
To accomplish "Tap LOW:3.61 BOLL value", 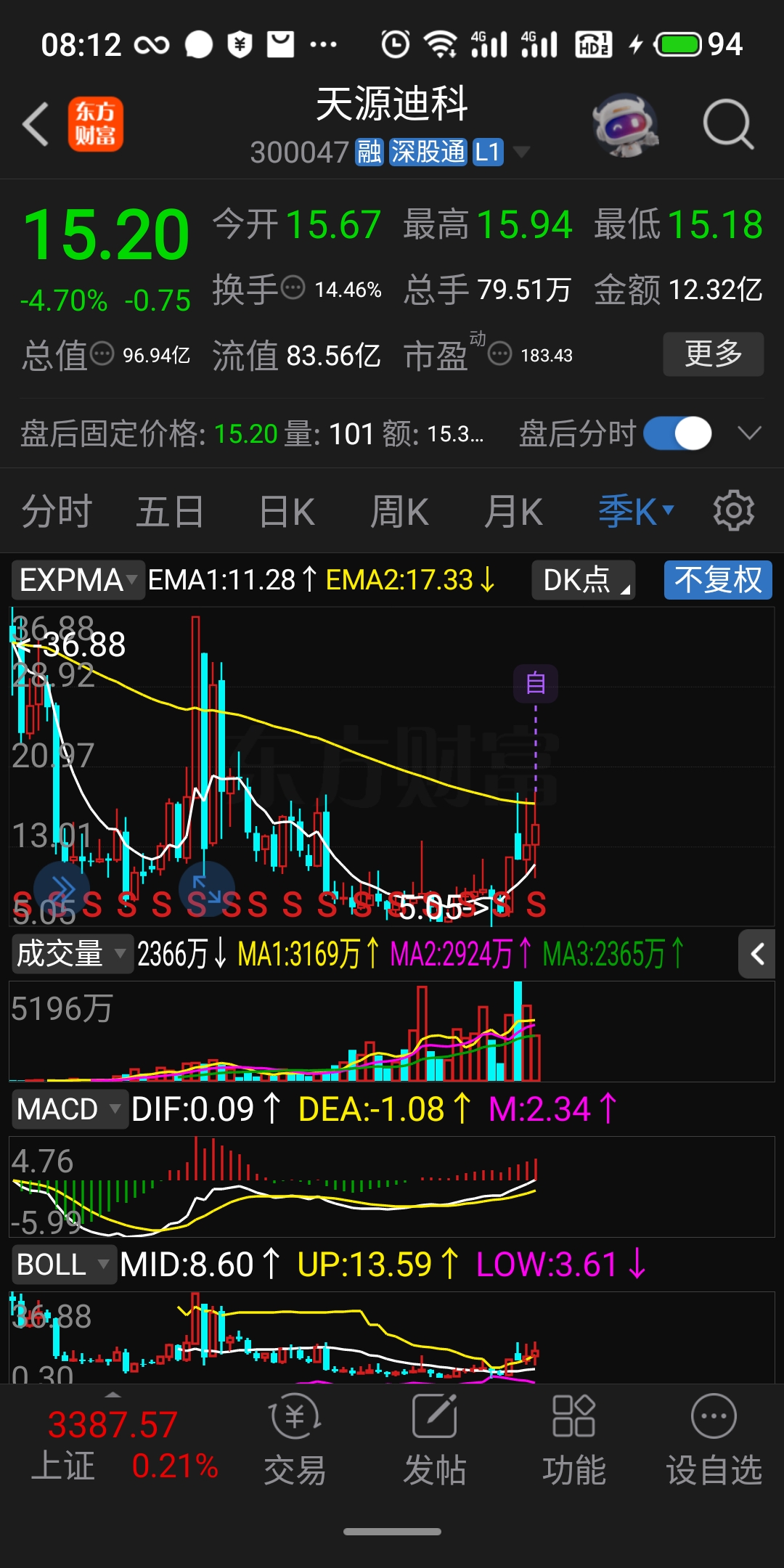I will (x=560, y=1265).
